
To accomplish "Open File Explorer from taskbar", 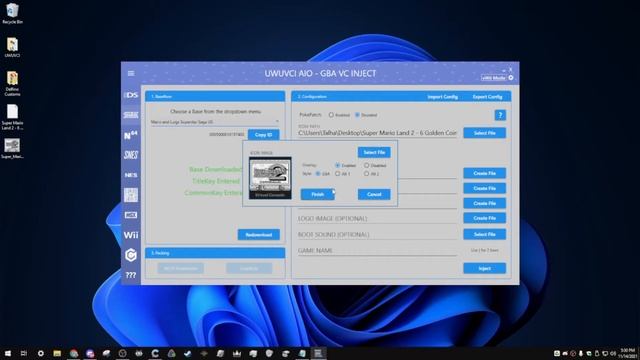I will coord(57,353).
